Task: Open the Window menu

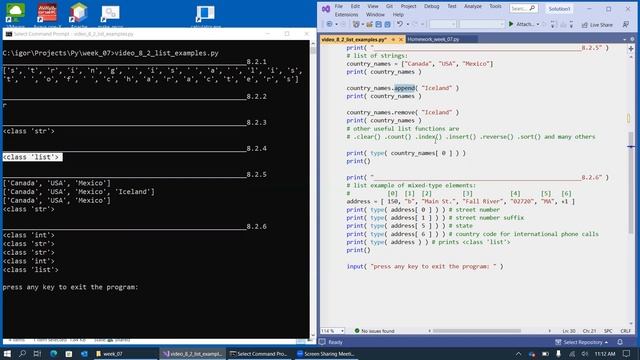Action: click(x=375, y=14)
